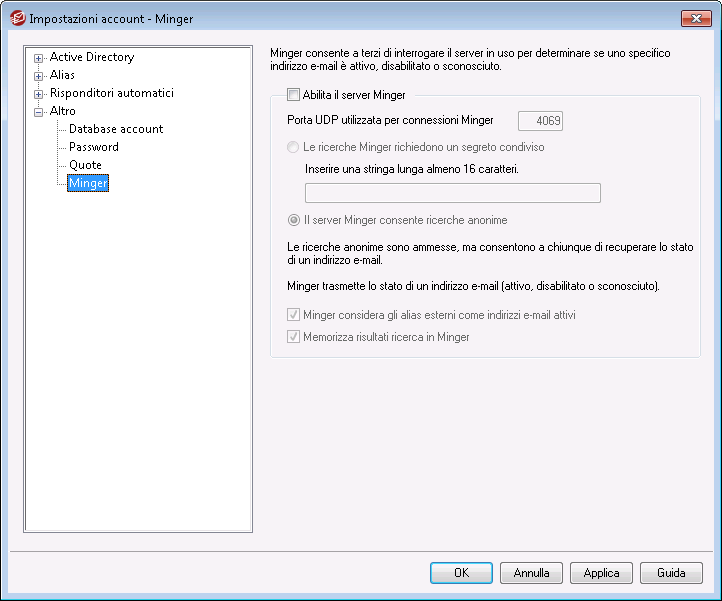Expand the Active Directory tree node

(x=39, y=58)
